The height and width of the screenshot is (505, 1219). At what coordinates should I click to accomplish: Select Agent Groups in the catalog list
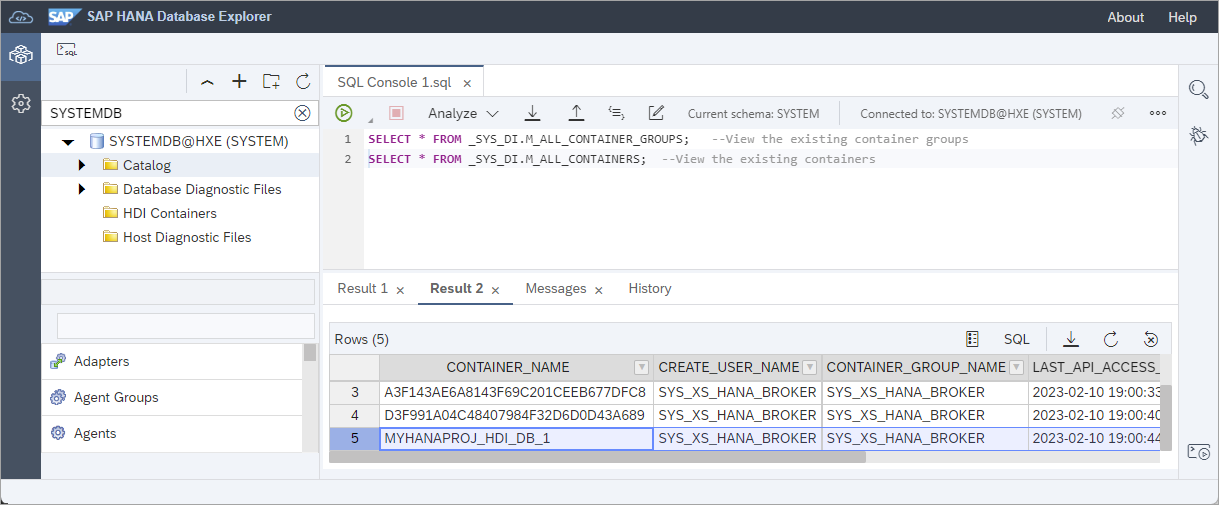pyautogui.click(x=172, y=397)
